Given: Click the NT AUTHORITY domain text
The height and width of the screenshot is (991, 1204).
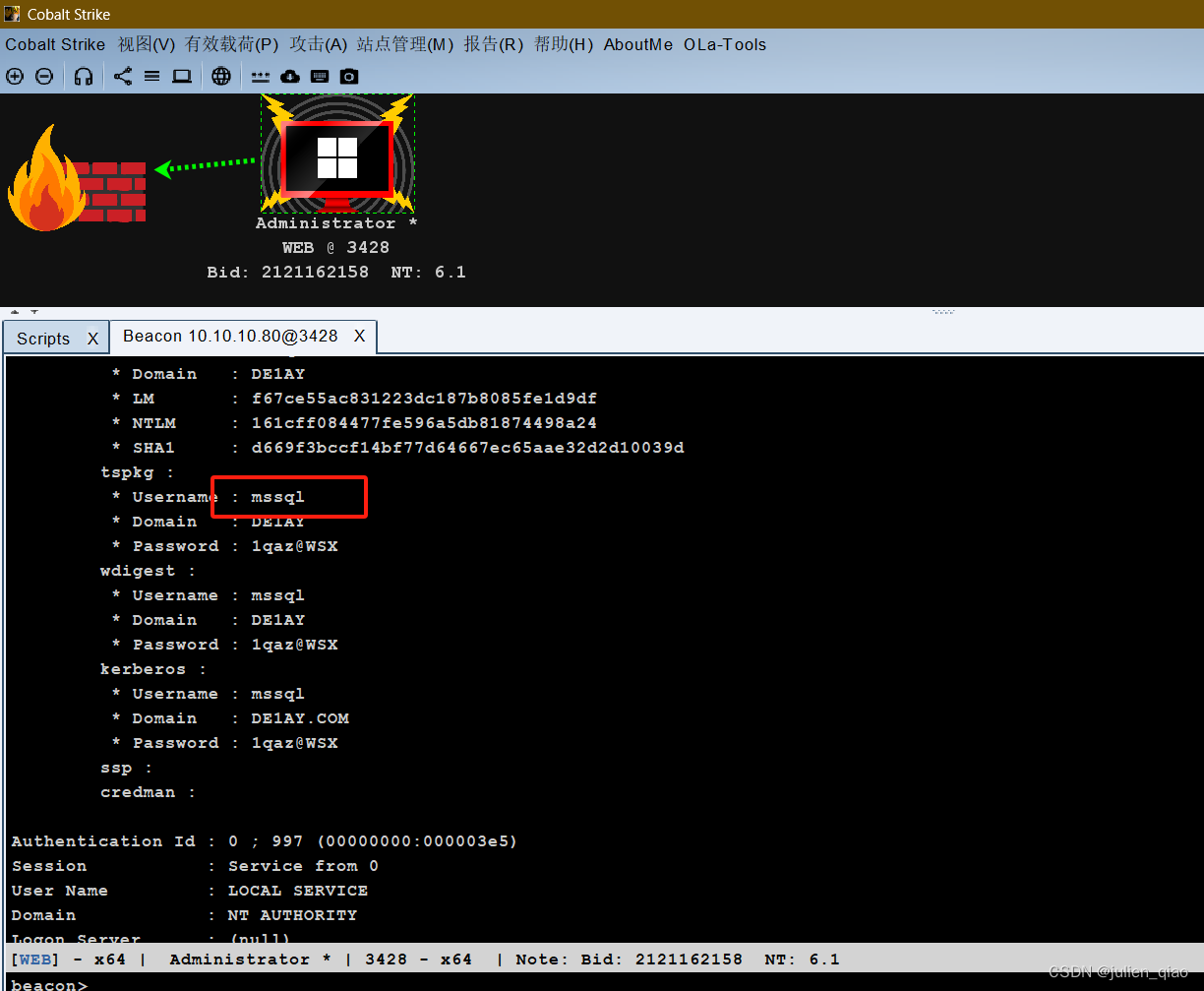Looking at the screenshot, I should 292,915.
